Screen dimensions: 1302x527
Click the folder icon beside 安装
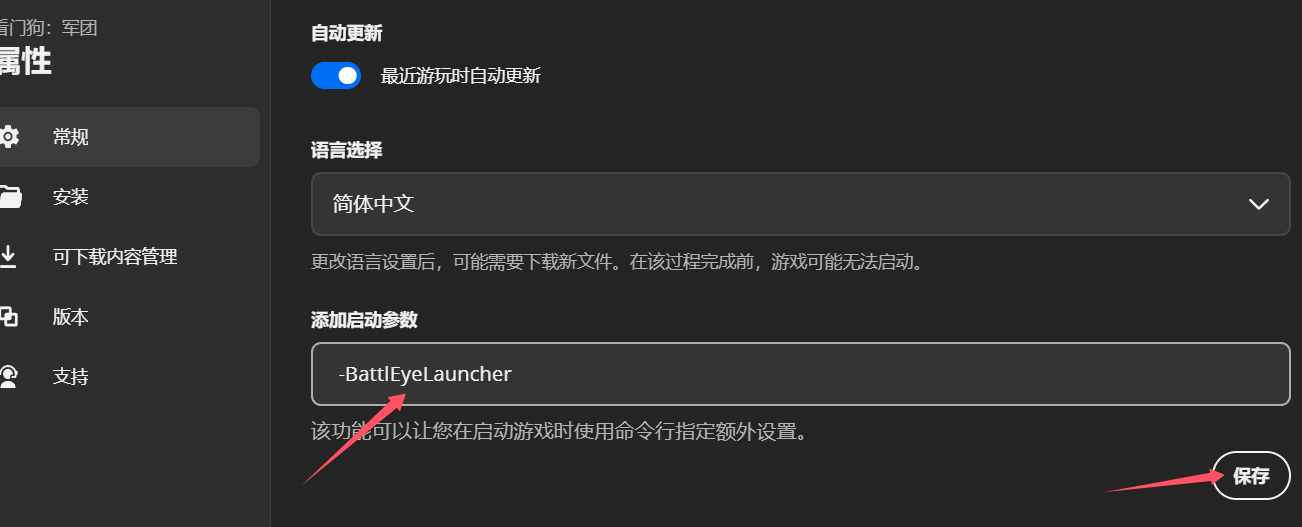(x=9, y=197)
